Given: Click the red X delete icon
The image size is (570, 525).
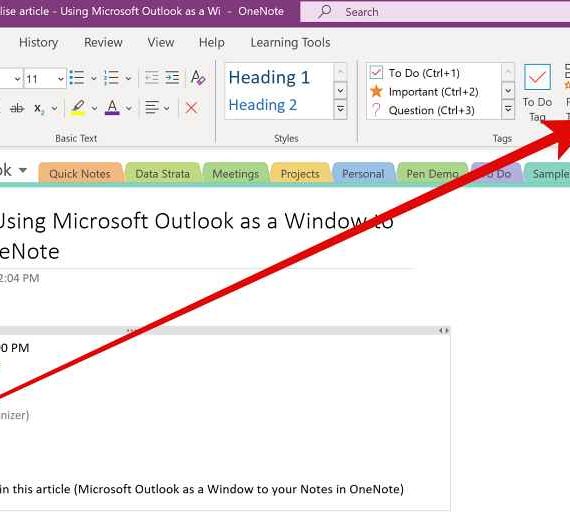Looking at the screenshot, I should point(192,108).
